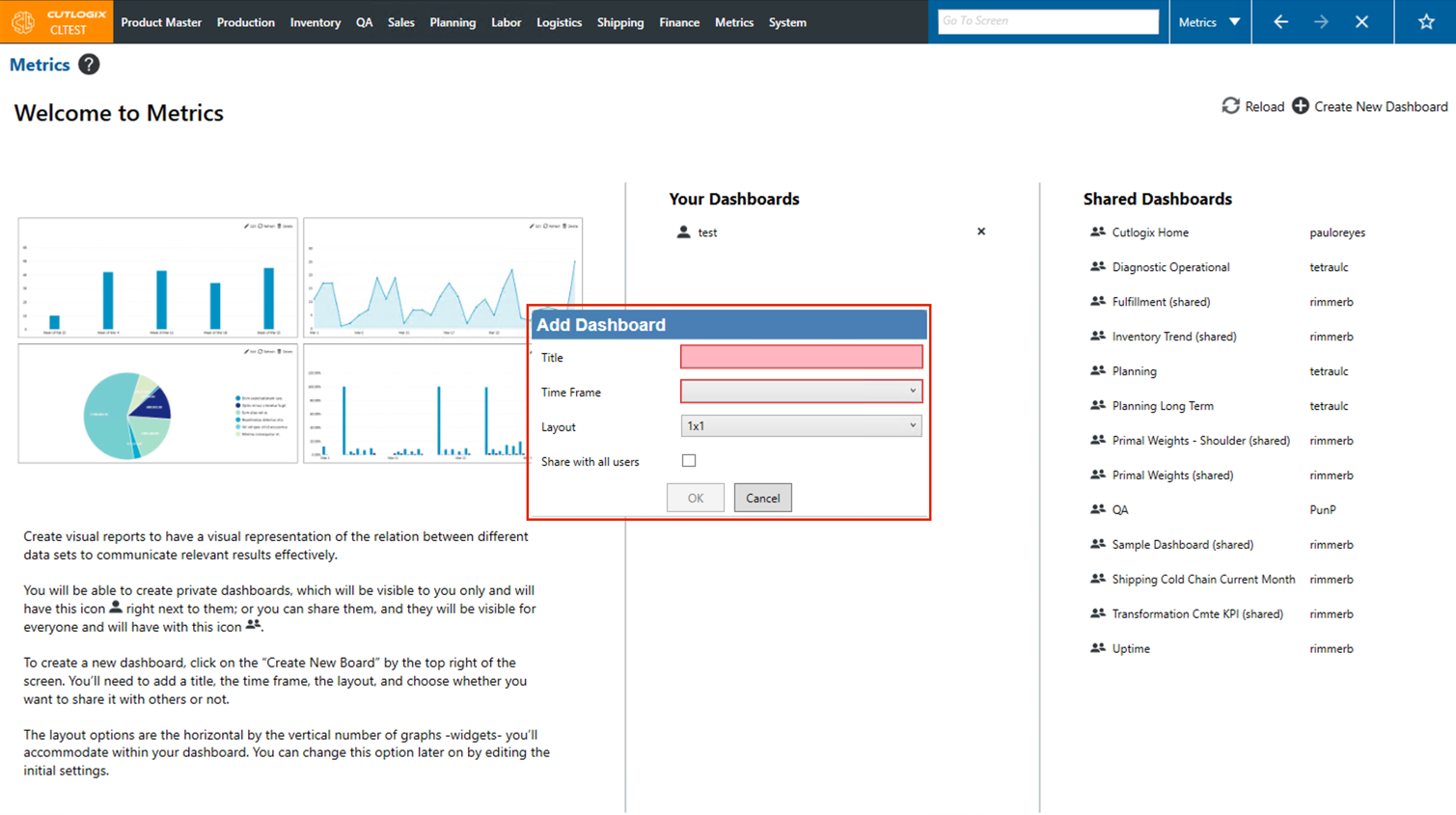Viewport: 1456px width, 815px height.
Task: Click the Go To Screen search box
Action: pos(1047,21)
